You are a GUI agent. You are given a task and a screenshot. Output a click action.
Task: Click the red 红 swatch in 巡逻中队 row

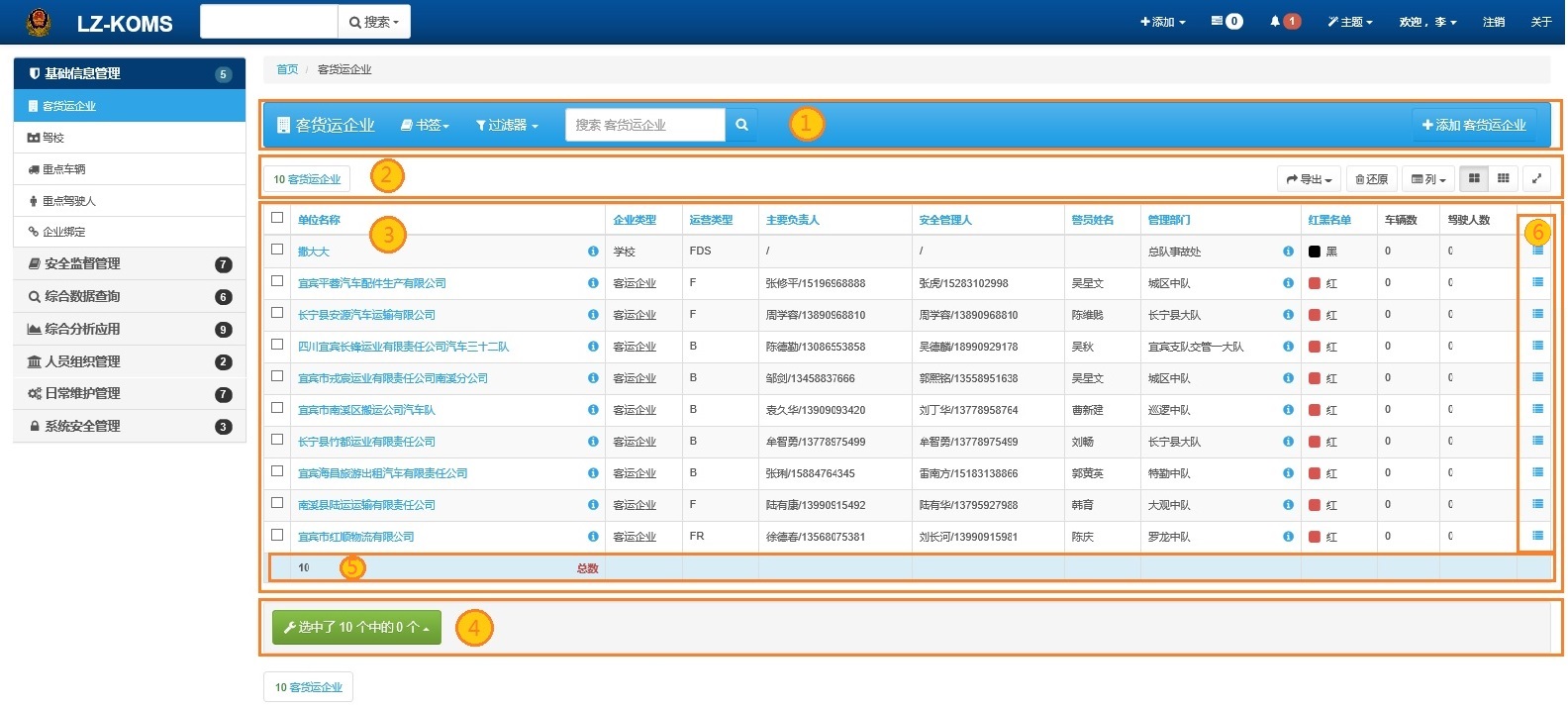[x=1315, y=410]
